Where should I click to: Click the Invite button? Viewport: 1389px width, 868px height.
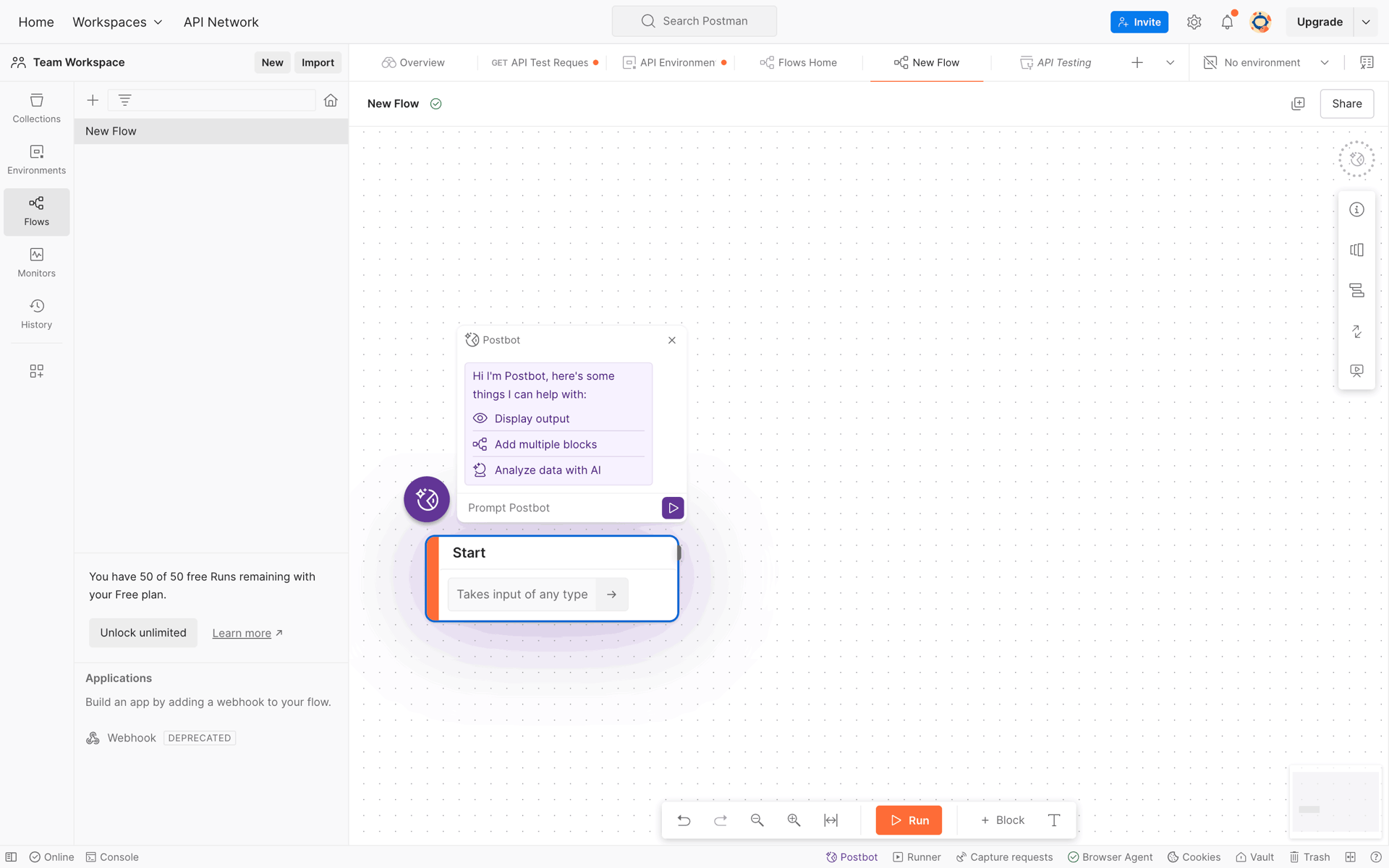(1139, 22)
